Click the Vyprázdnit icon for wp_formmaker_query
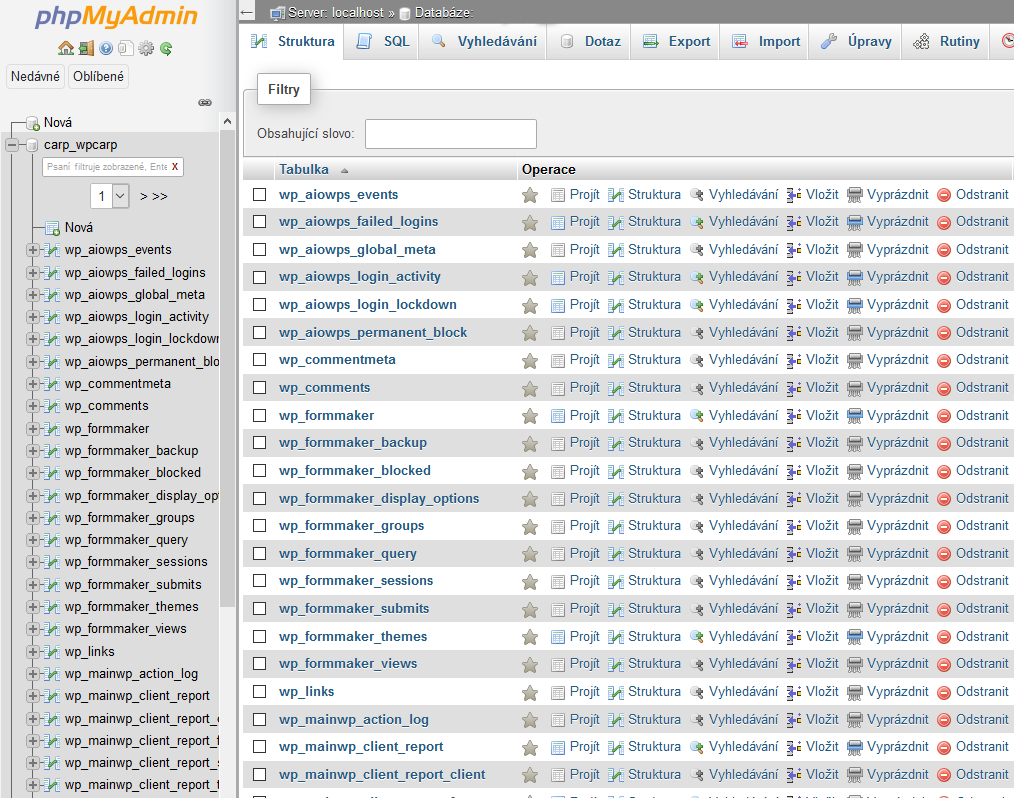 point(854,554)
